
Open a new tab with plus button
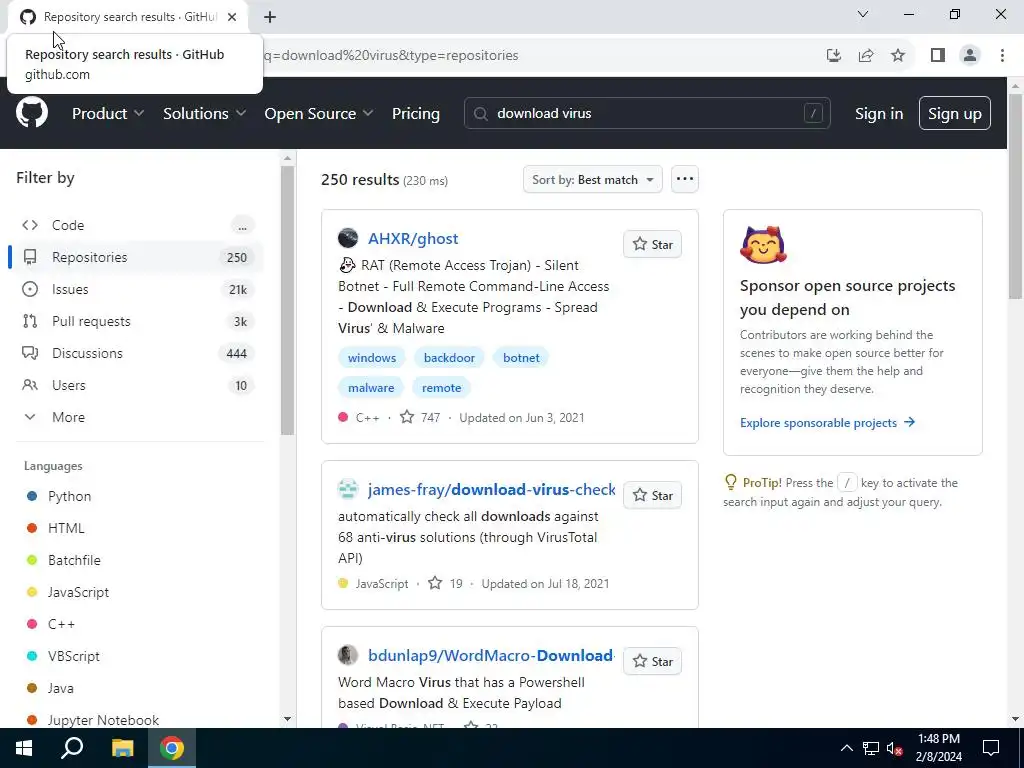270,17
